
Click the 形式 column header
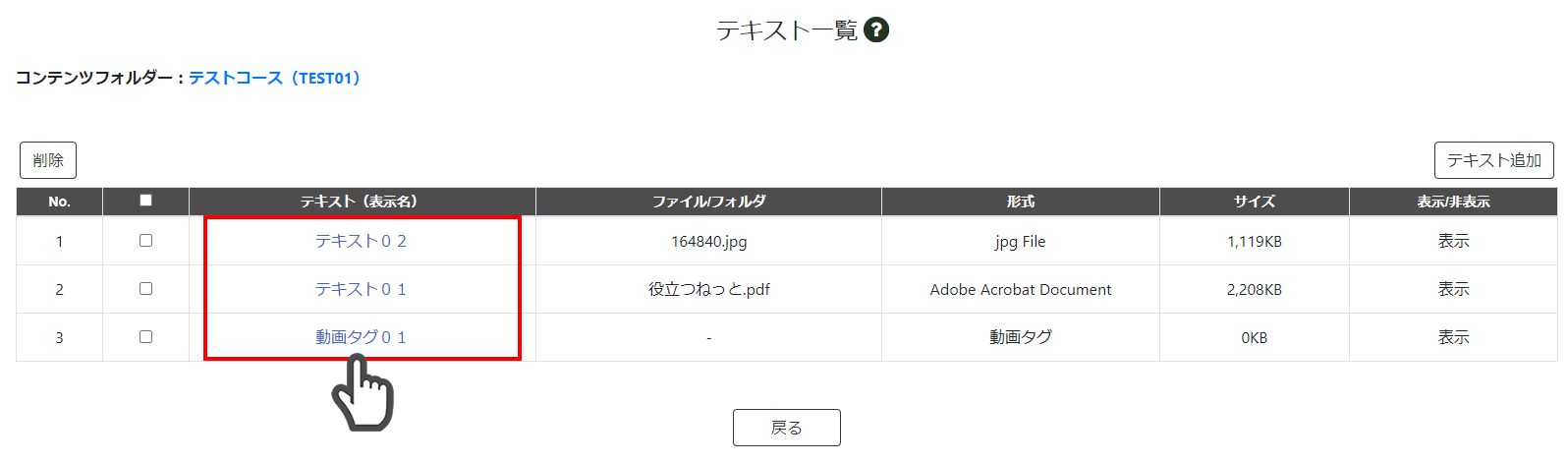(1021, 202)
